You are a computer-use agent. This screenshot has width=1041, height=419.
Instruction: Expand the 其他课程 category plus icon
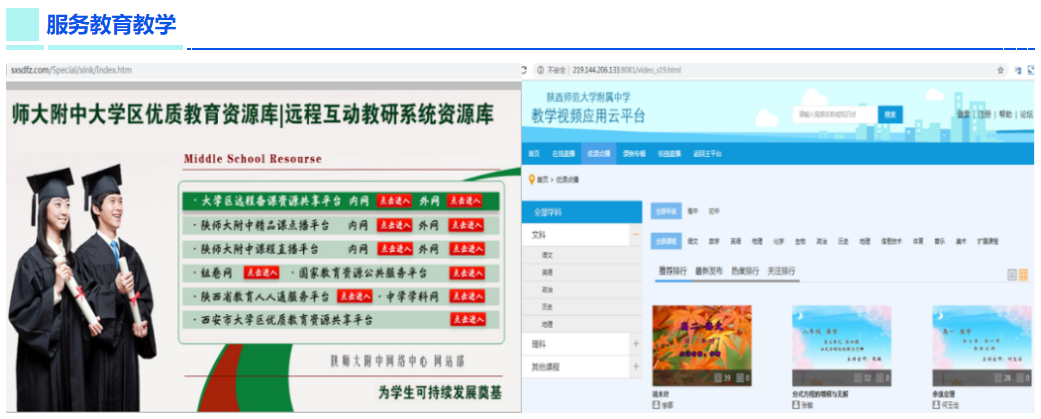[x=636, y=366]
